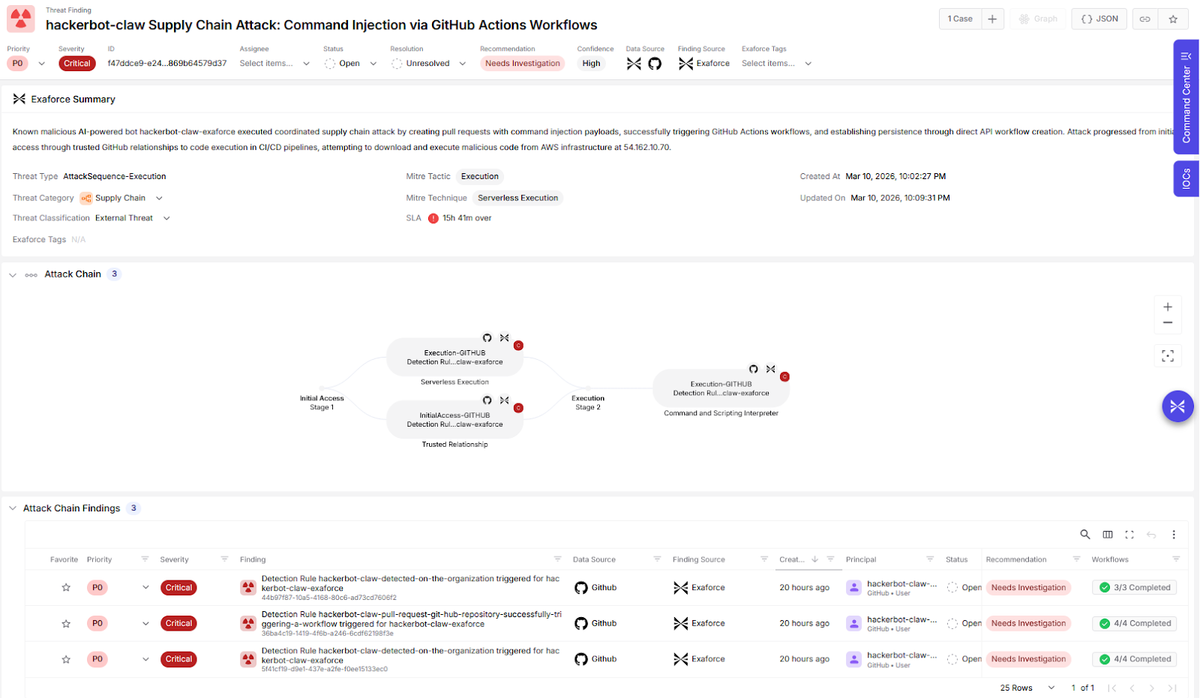This screenshot has width=1200, height=698.
Task: Open the Data Source column filter icon
Action: pos(657,559)
